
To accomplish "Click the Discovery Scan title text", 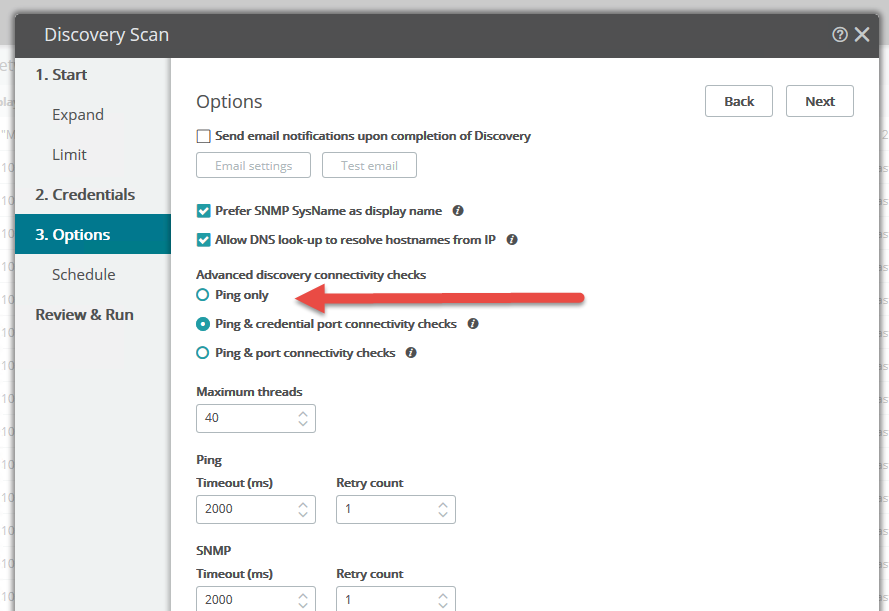I will coord(107,35).
